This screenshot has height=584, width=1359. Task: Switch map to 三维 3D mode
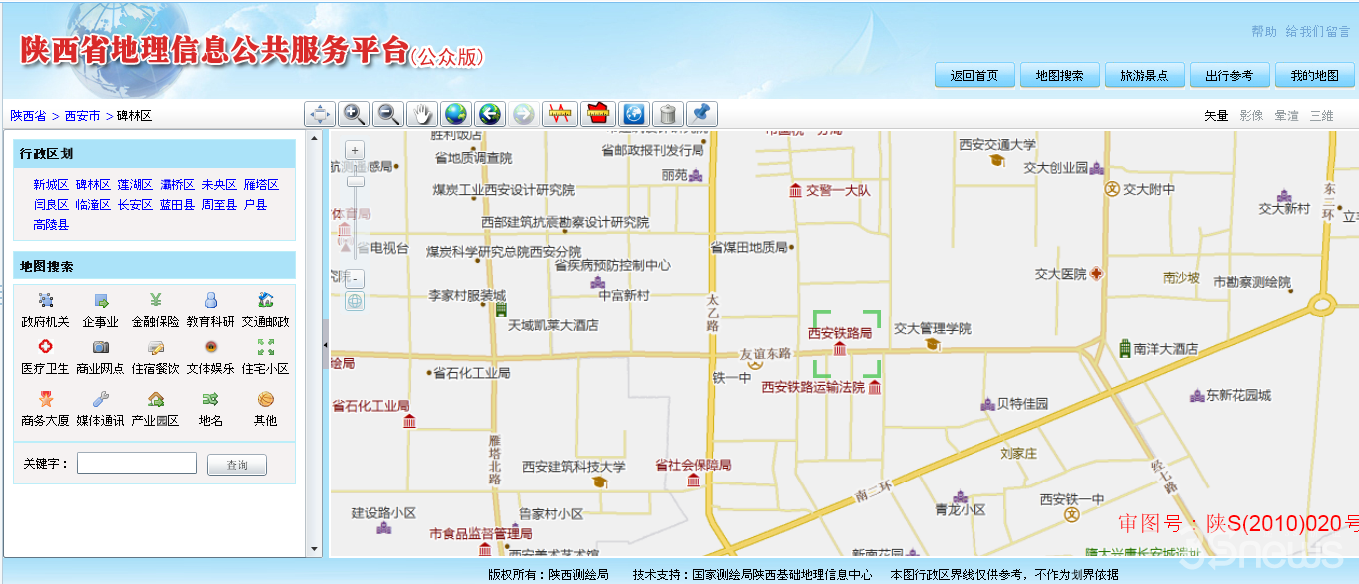[x=1321, y=116]
